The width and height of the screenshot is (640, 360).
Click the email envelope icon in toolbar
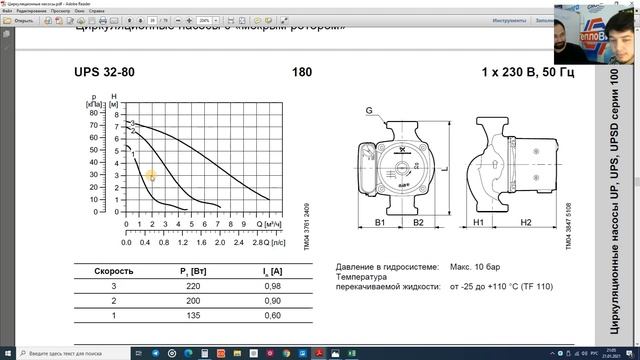(x=114, y=20)
